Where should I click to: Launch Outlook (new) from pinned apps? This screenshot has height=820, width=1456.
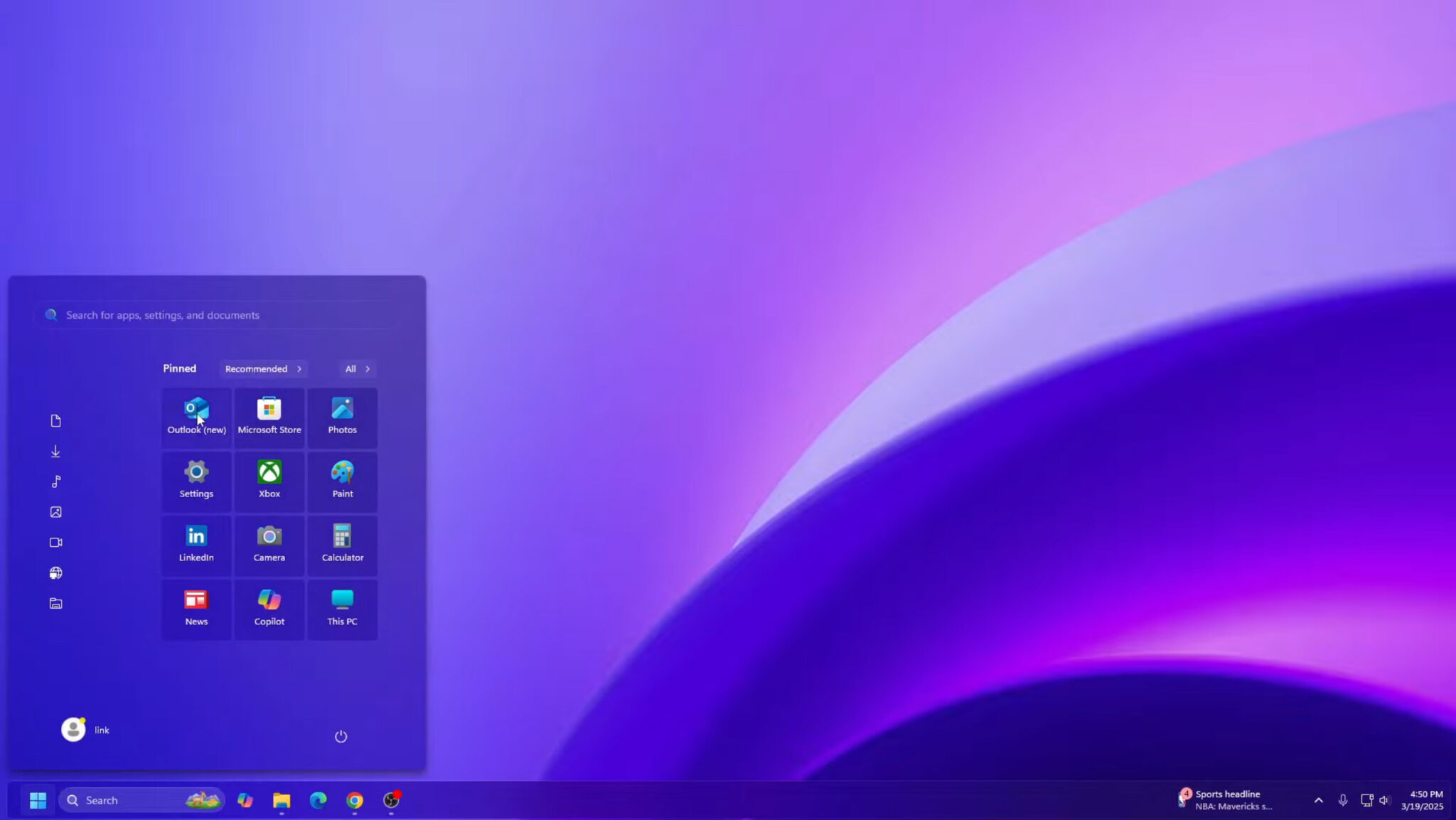(196, 416)
